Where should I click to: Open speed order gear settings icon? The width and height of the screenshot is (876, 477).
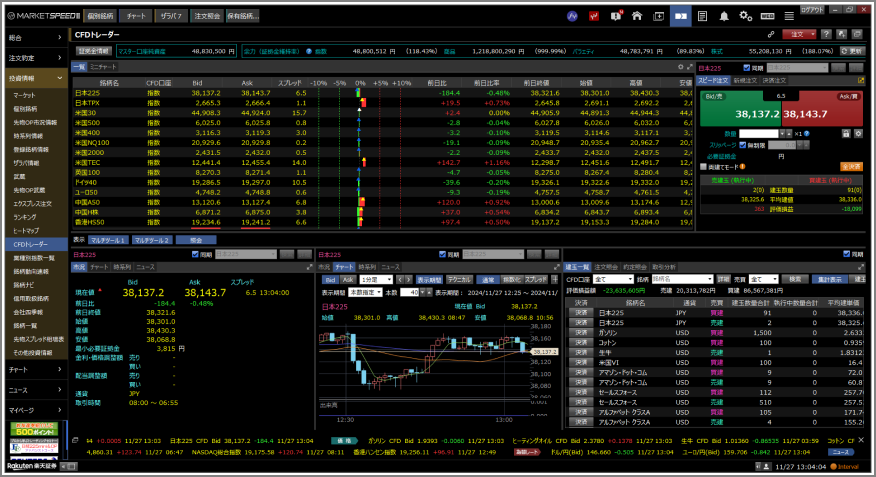(x=859, y=133)
